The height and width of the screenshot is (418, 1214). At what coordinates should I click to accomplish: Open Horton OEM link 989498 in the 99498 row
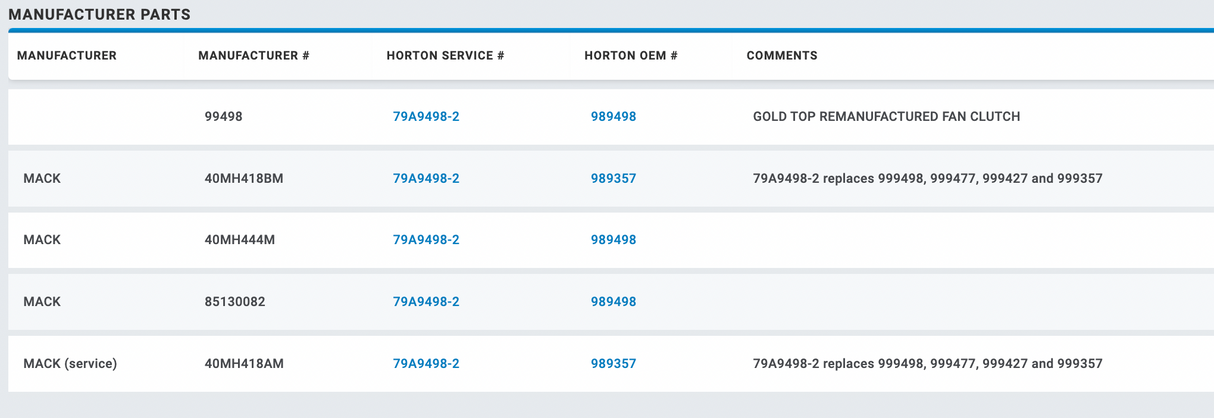pyautogui.click(x=613, y=117)
